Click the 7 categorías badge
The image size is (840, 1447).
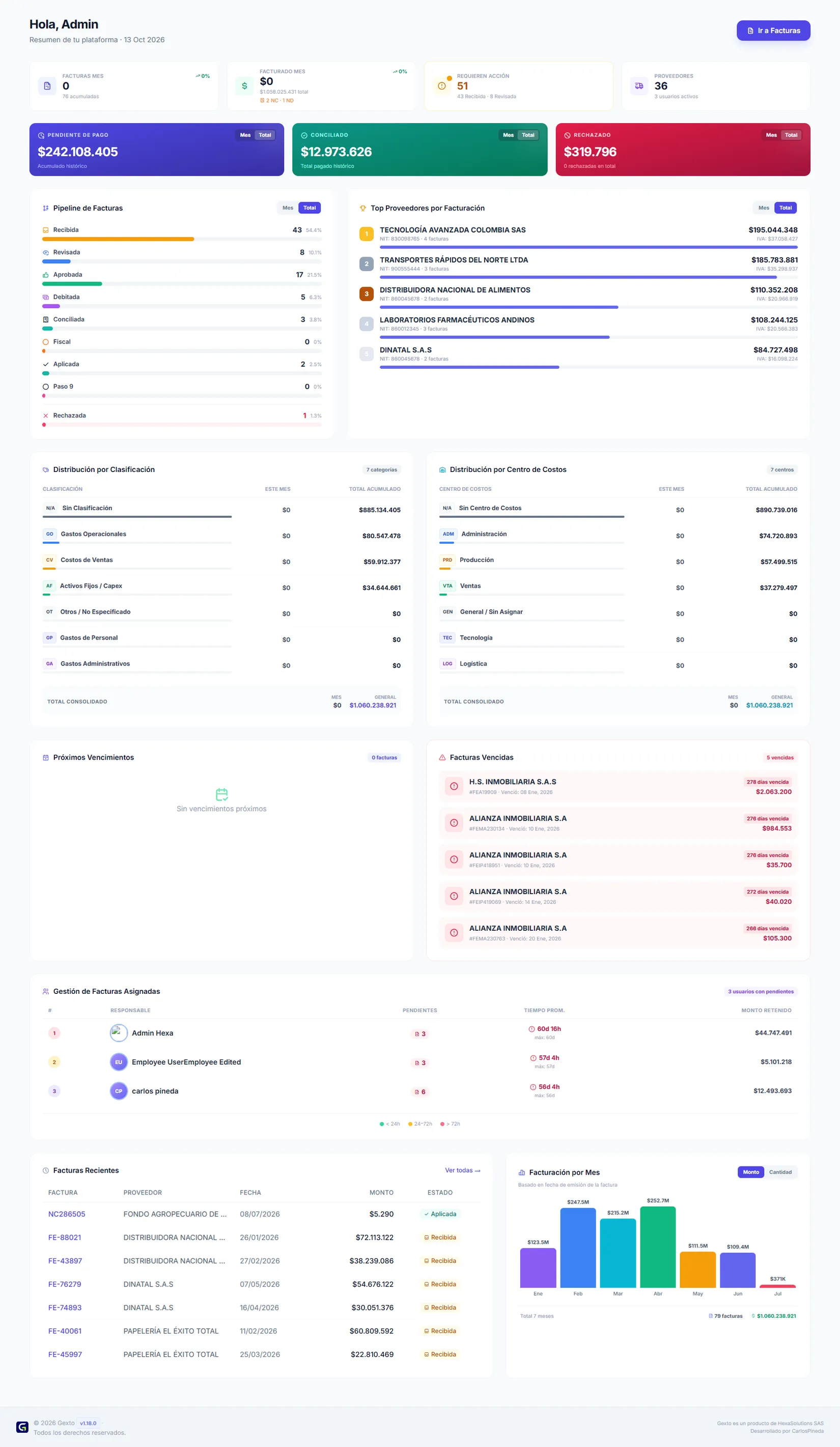[x=382, y=470]
